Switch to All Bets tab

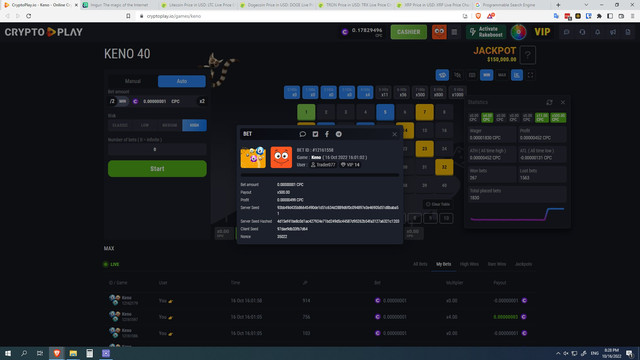pos(420,264)
